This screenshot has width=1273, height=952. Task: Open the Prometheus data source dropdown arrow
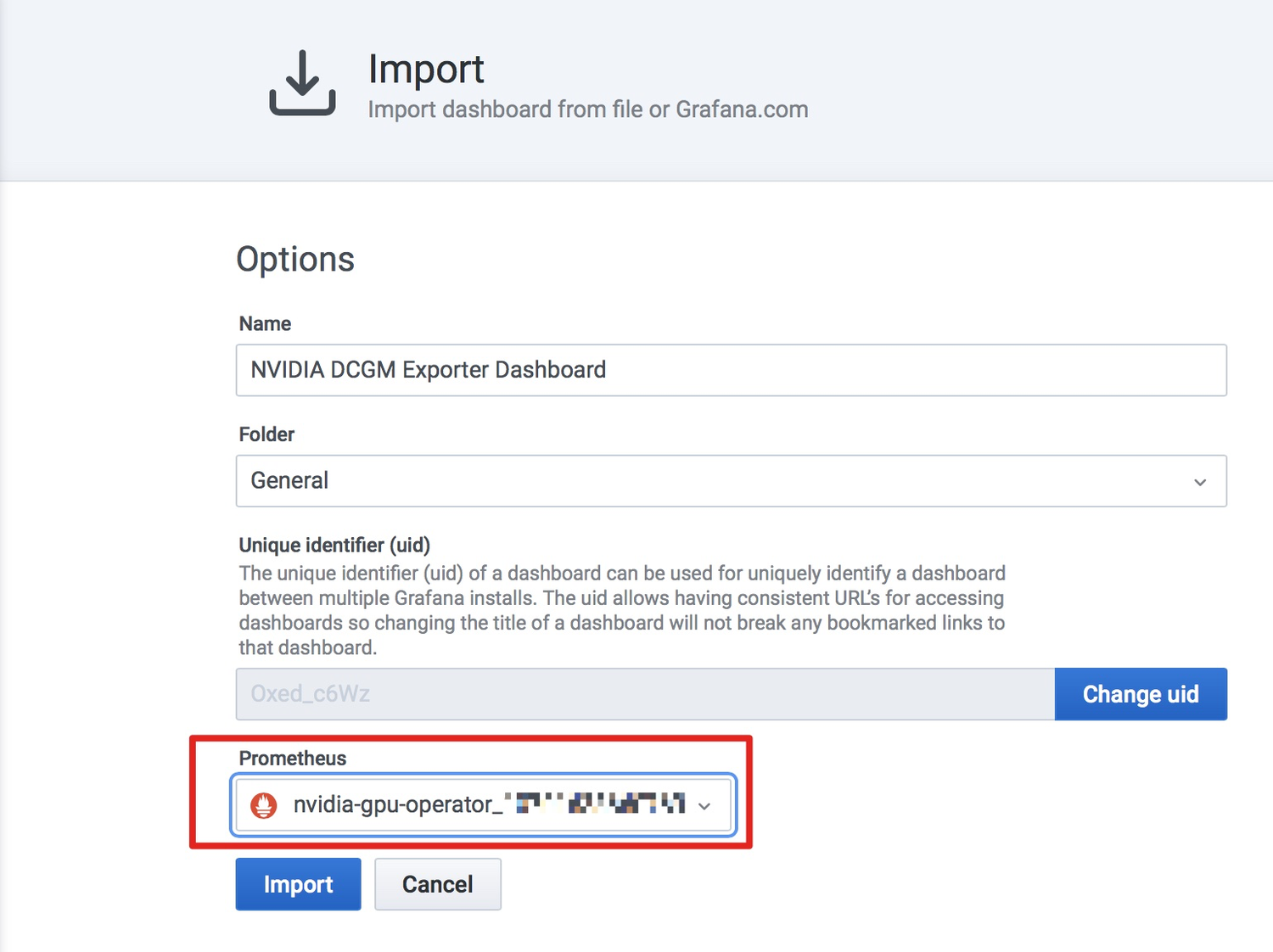(x=704, y=806)
